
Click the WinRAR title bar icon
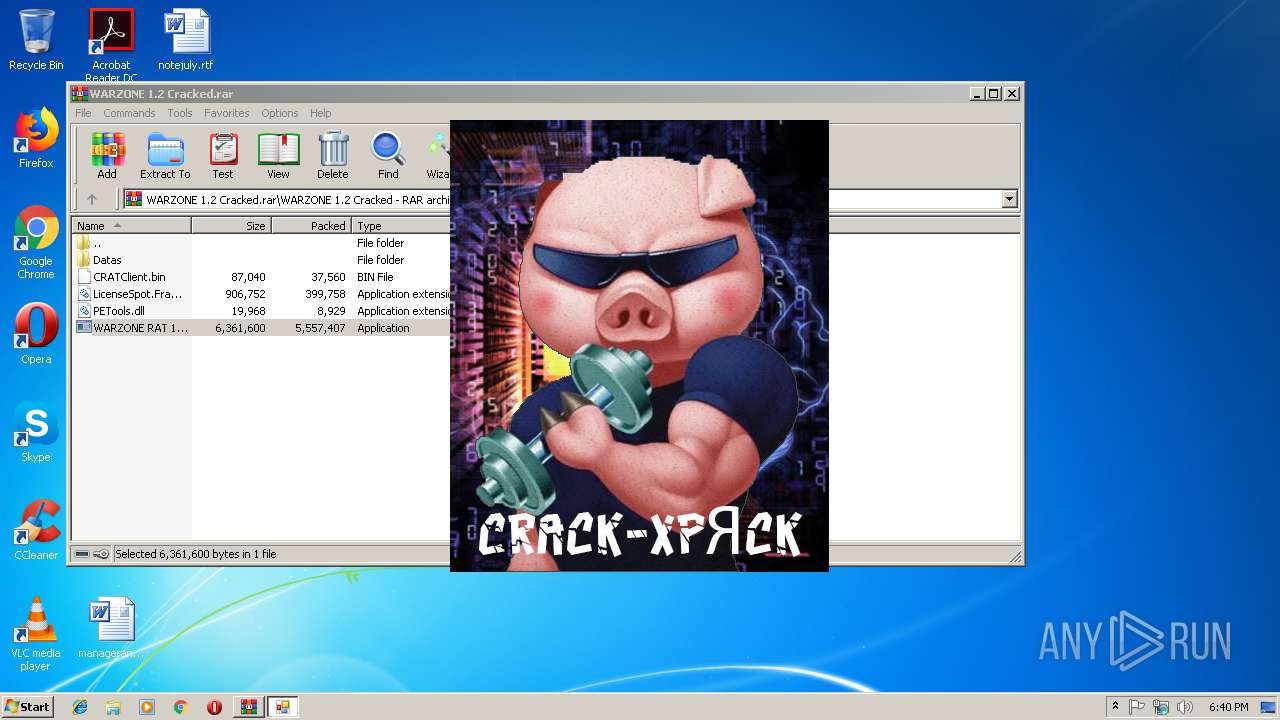point(79,93)
